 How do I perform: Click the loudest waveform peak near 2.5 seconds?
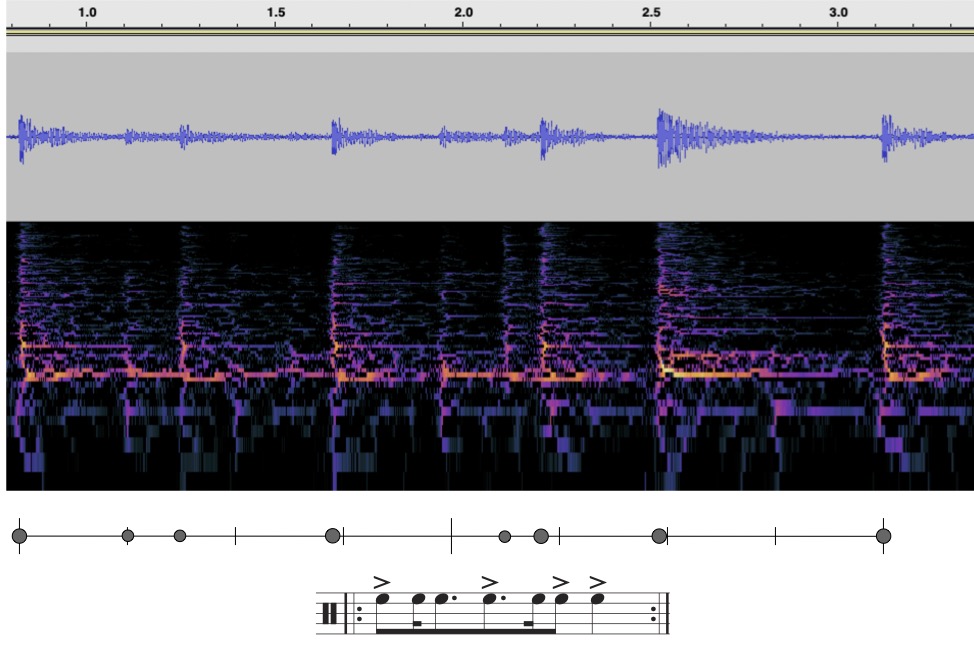[662, 138]
